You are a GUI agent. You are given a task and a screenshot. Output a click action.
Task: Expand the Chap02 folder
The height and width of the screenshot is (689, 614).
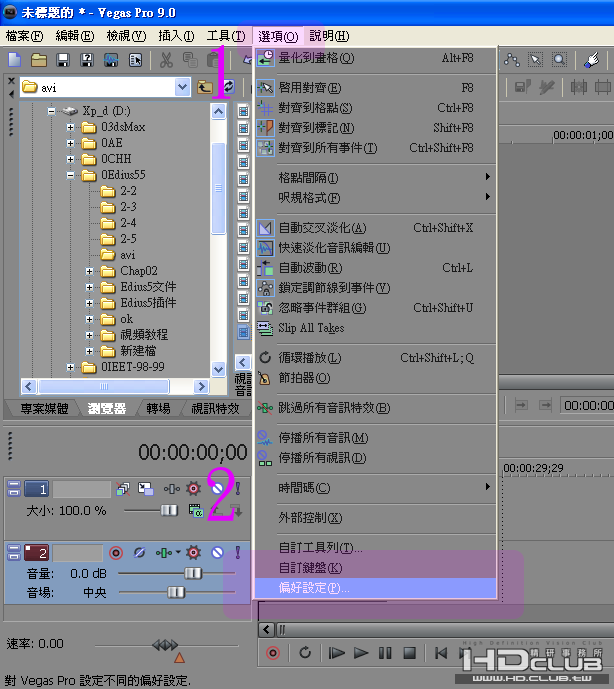pos(89,271)
